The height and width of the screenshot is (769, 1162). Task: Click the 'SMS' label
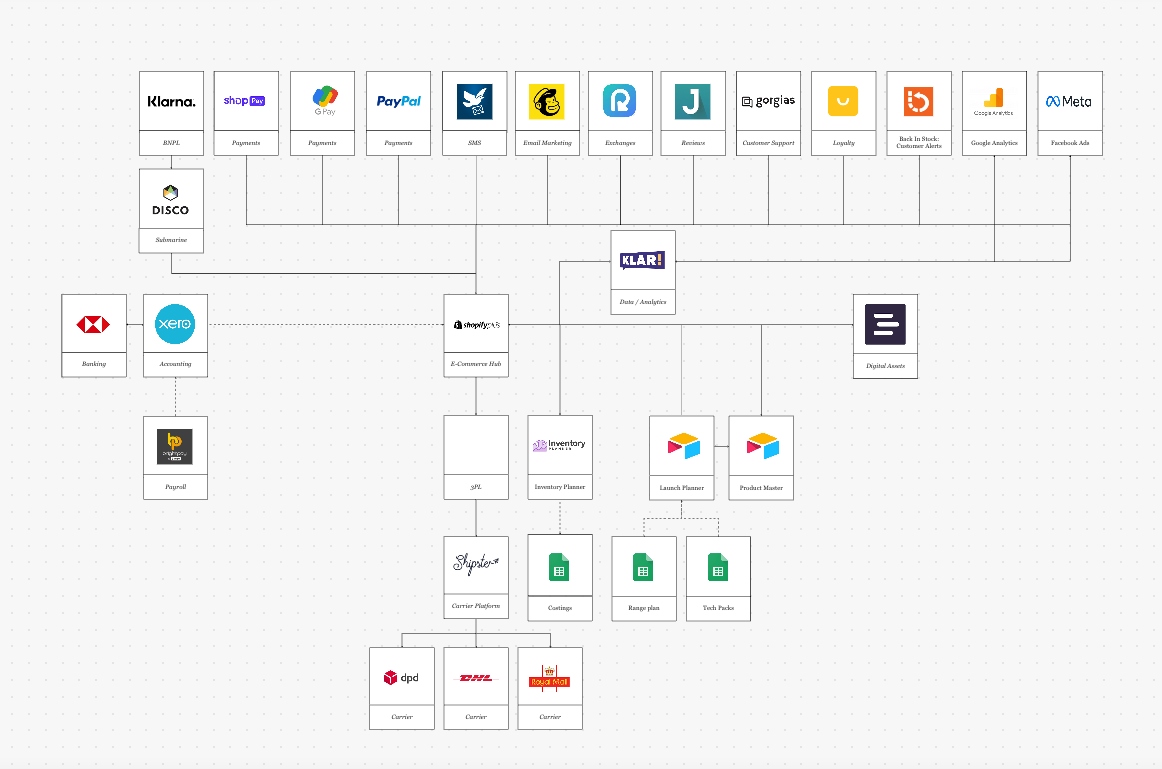point(474,143)
